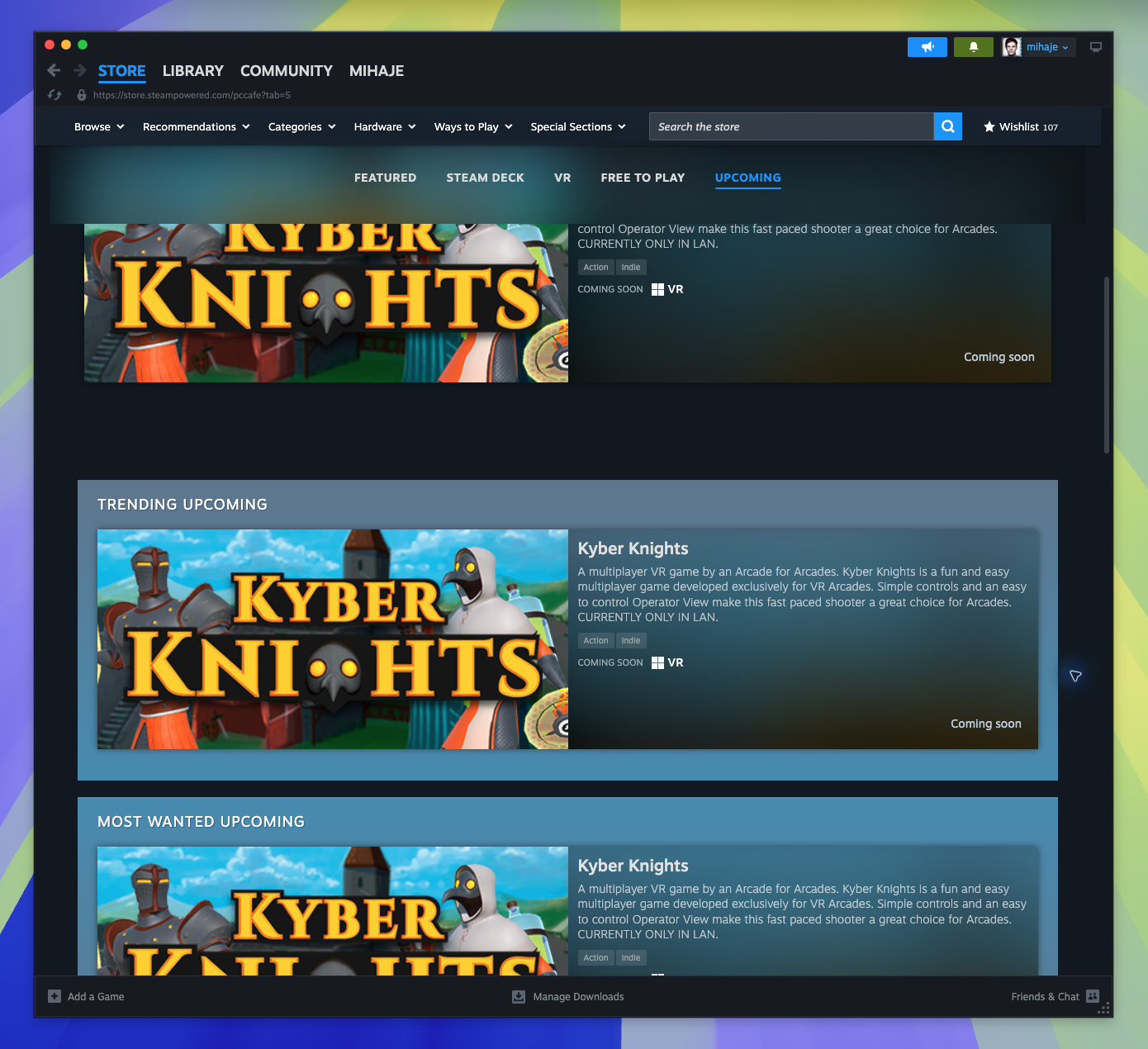The height and width of the screenshot is (1049, 1148).
Task: Open Wishlist 107 link
Action: click(x=1021, y=126)
